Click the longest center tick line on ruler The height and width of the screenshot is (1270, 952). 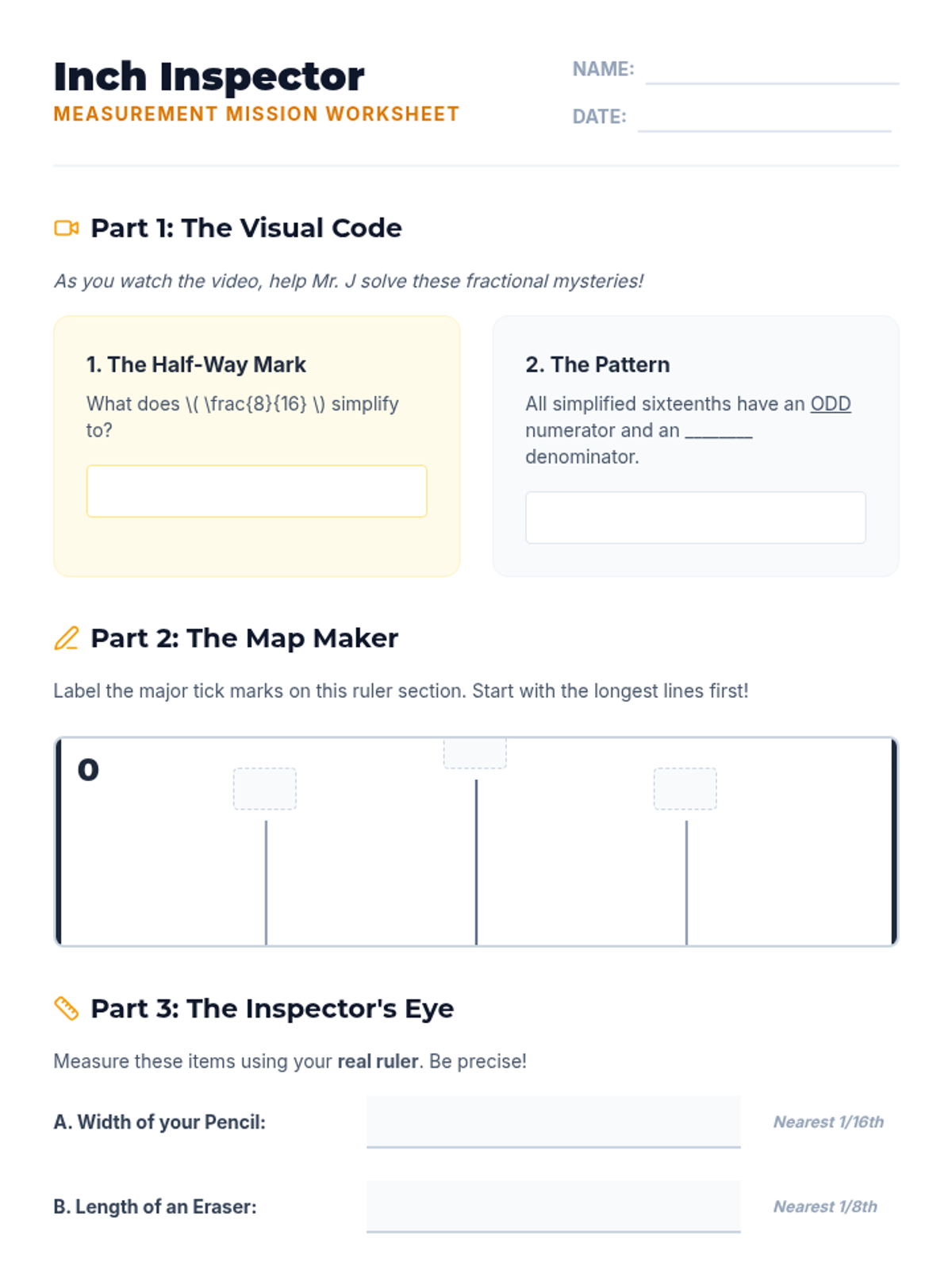coord(476,862)
